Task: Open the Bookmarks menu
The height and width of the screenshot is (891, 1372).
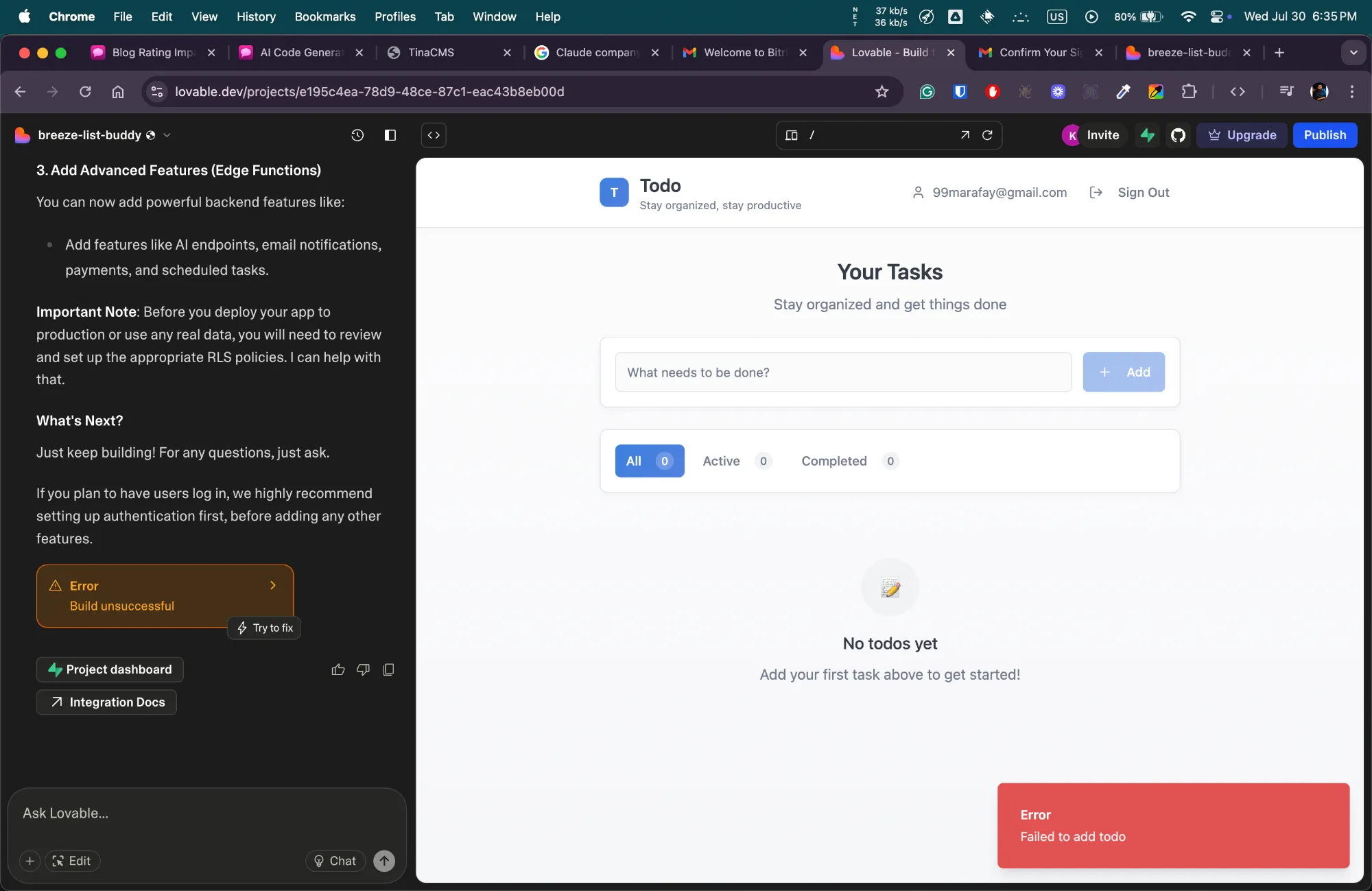Action: pos(324,16)
